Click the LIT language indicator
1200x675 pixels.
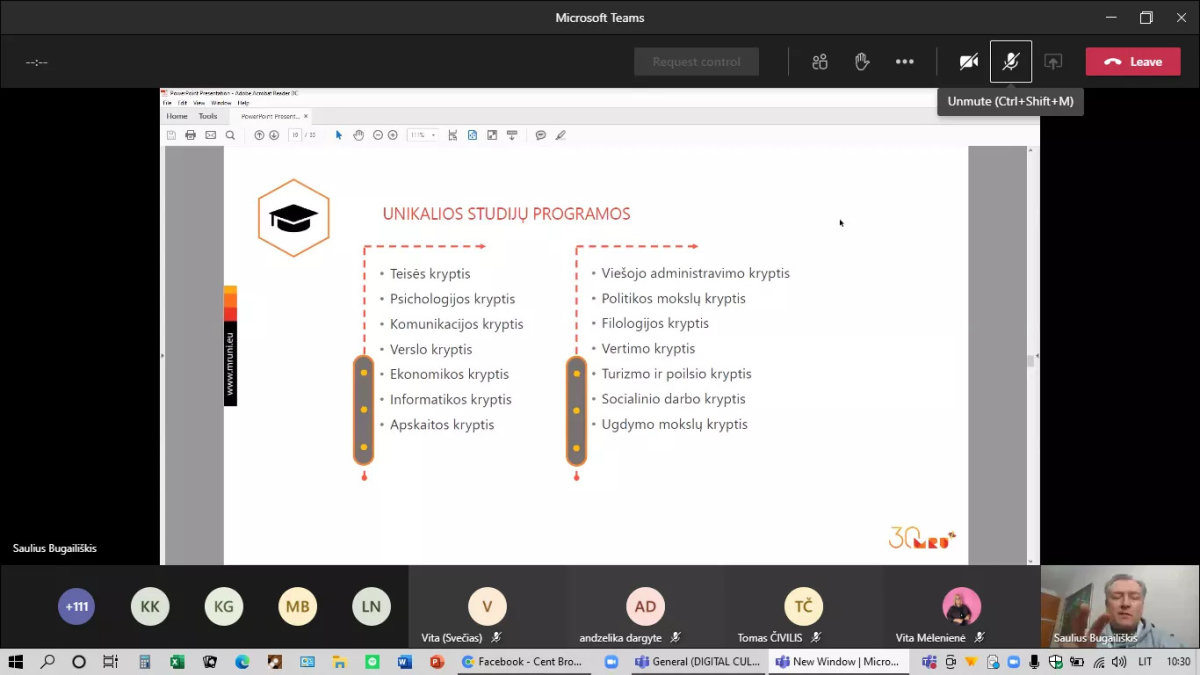point(1146,662)
